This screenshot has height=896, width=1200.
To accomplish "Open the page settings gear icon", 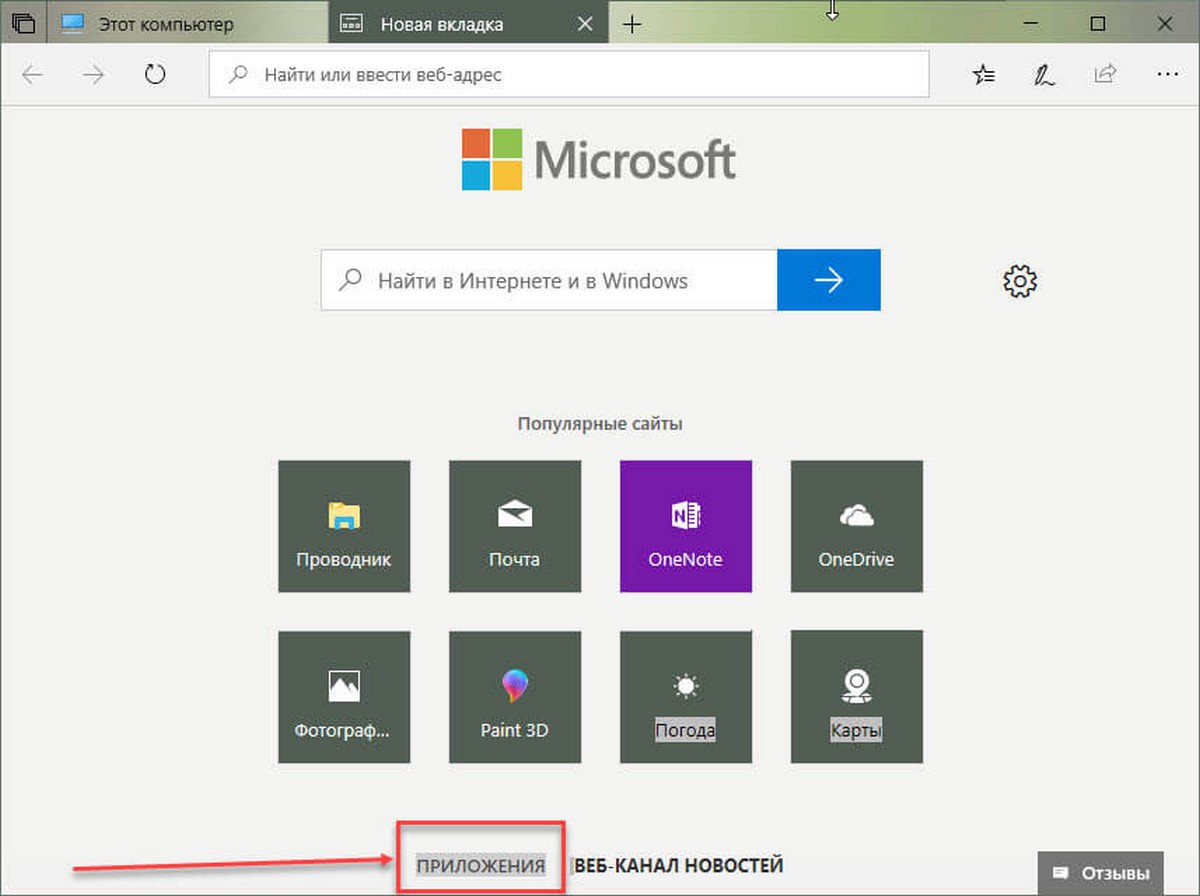I will point(1020,281).
